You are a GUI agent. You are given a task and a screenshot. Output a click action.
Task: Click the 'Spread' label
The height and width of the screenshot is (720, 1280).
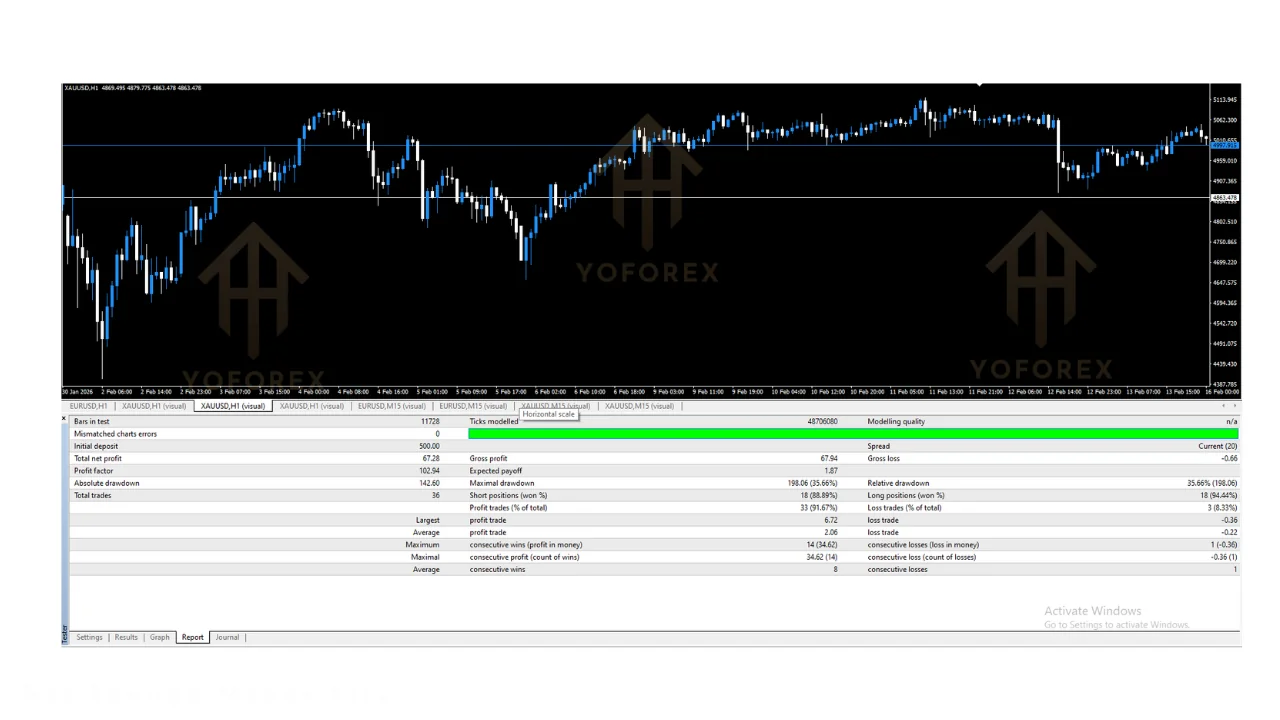pyautogui.click(x=878, y=446)
